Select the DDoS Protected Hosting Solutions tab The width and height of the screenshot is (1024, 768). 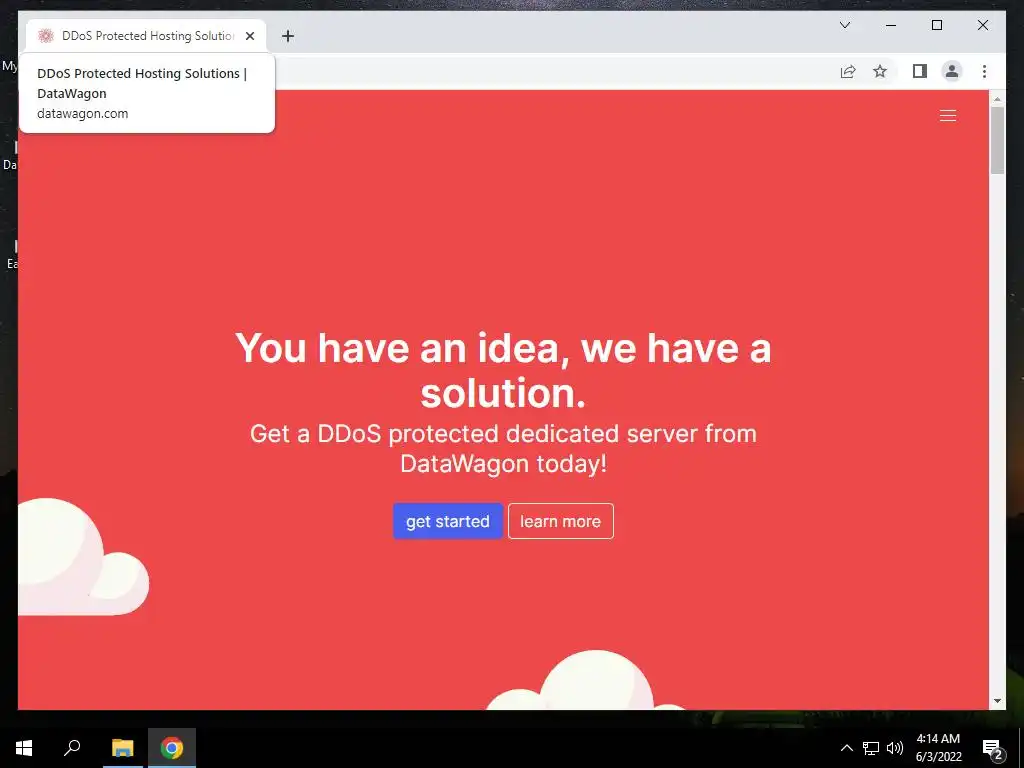point(146,36)
